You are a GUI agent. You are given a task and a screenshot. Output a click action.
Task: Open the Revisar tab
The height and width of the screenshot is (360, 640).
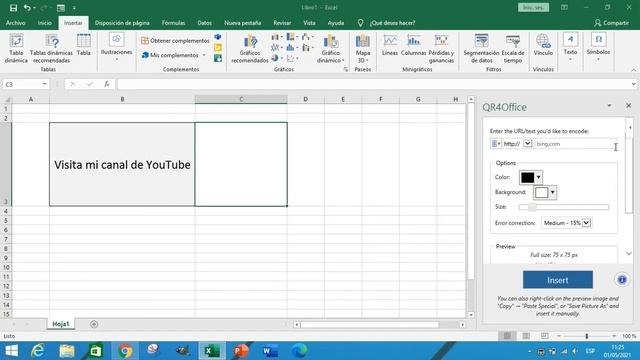282,23
